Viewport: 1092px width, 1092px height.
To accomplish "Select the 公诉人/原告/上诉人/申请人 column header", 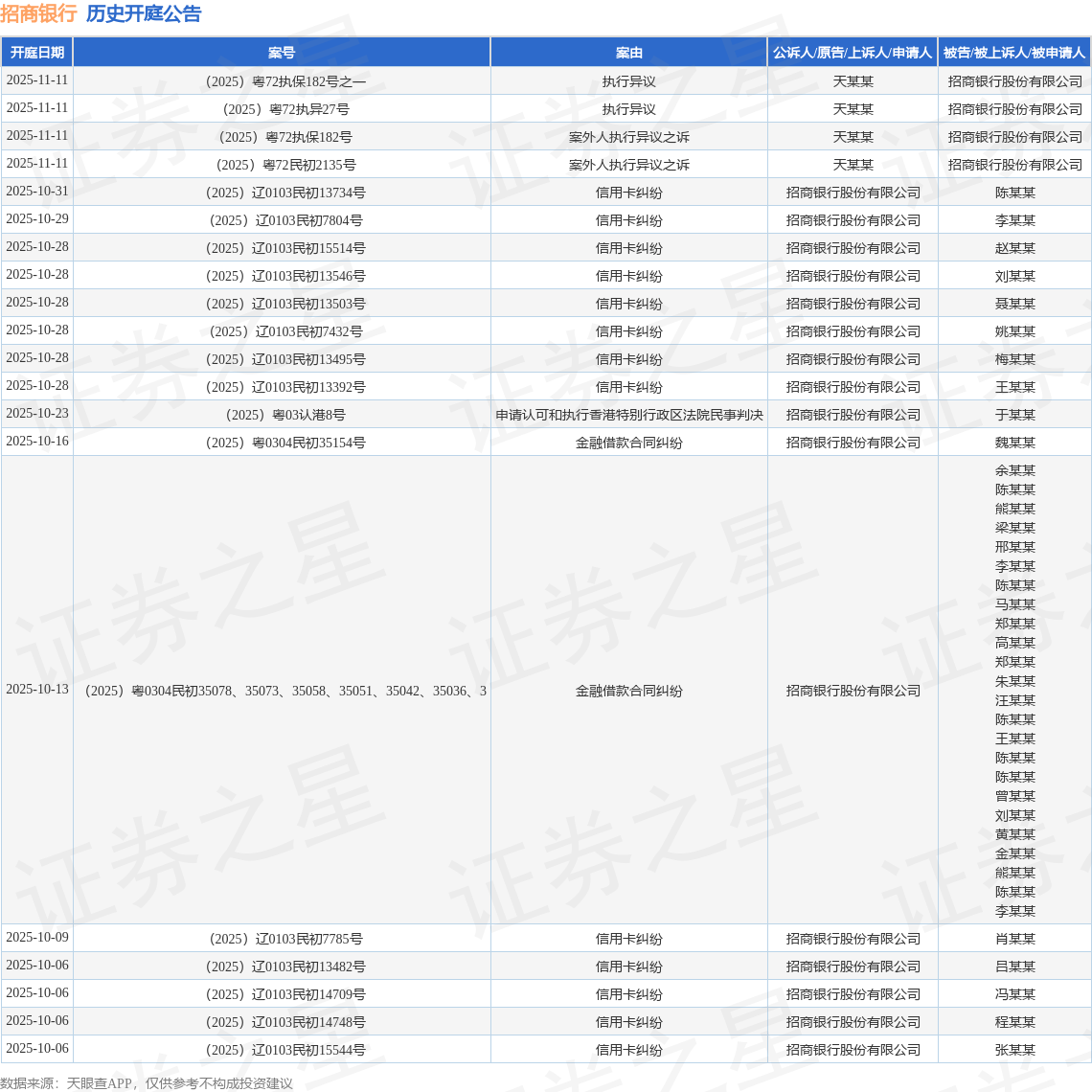I will (x=853, y=53).
